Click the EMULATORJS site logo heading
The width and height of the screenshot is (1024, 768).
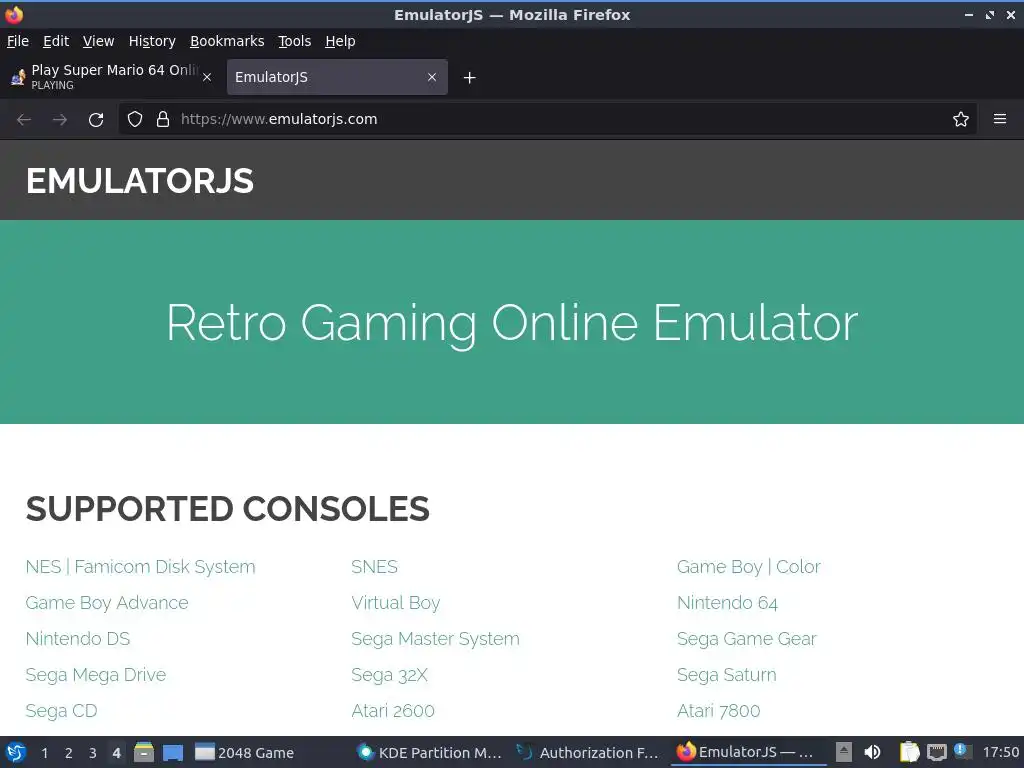(140, 181)
